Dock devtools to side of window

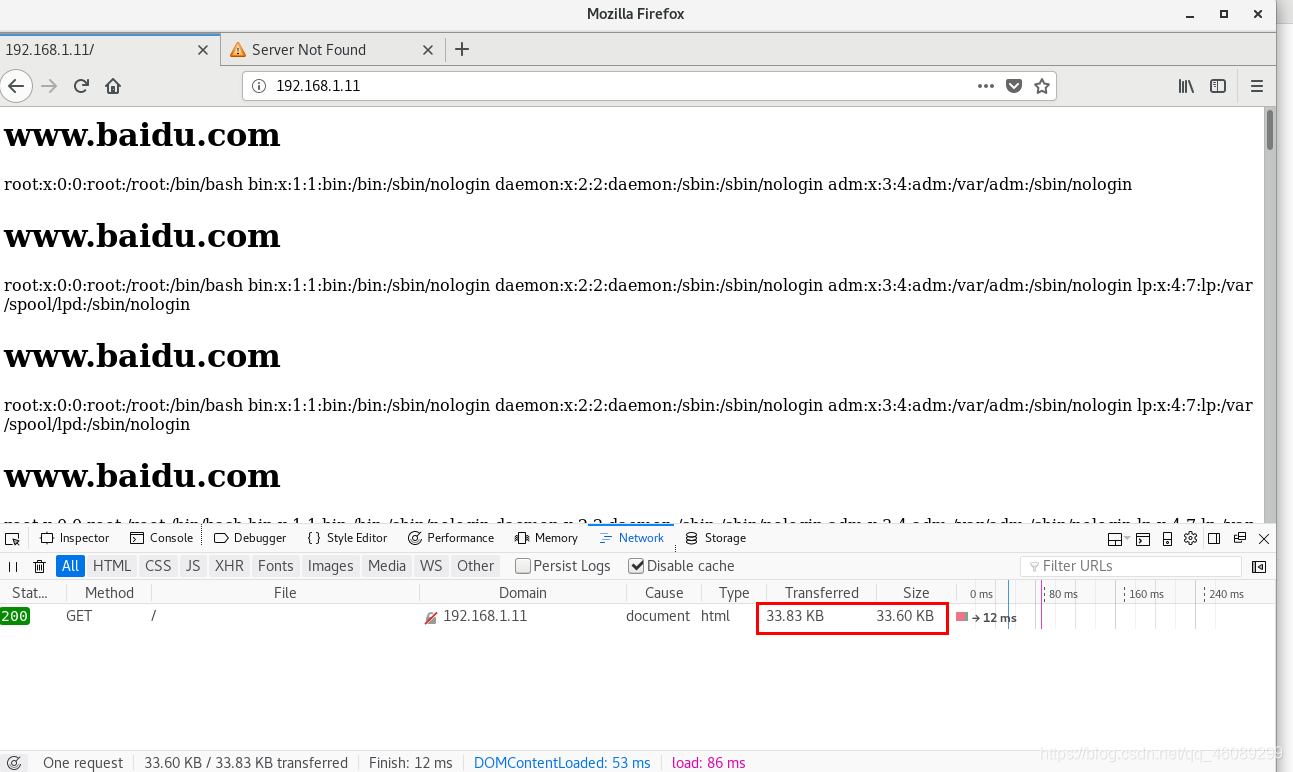tap(1214, 539)
